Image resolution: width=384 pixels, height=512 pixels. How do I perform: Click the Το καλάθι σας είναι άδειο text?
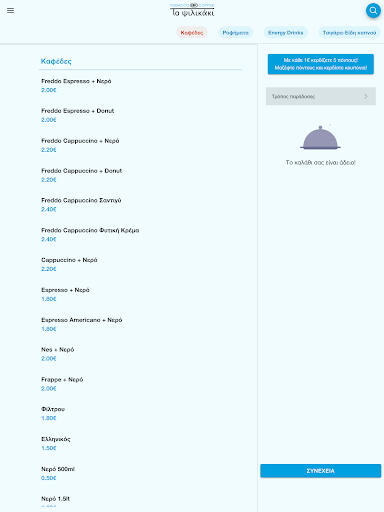pos(320,163)
